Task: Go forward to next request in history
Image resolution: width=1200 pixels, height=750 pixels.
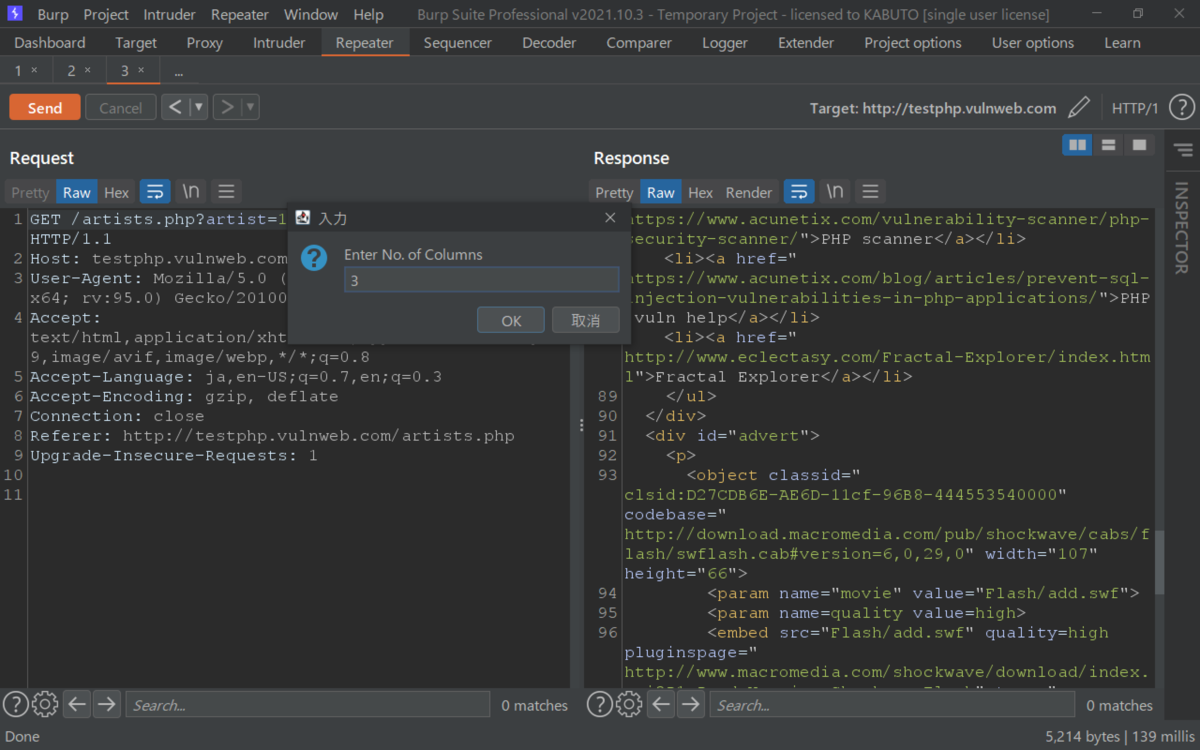Action: point(227,107)
